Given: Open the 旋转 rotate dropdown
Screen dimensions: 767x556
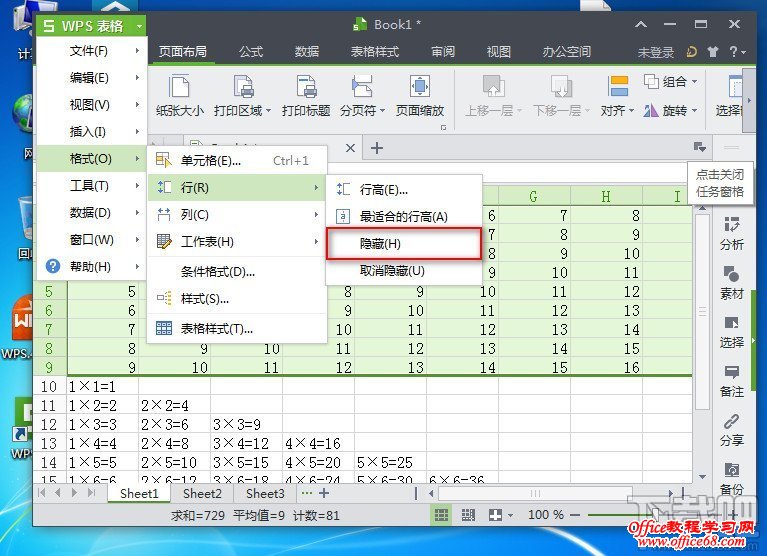Looking at the screenshot, I should (x=685, y=111).
